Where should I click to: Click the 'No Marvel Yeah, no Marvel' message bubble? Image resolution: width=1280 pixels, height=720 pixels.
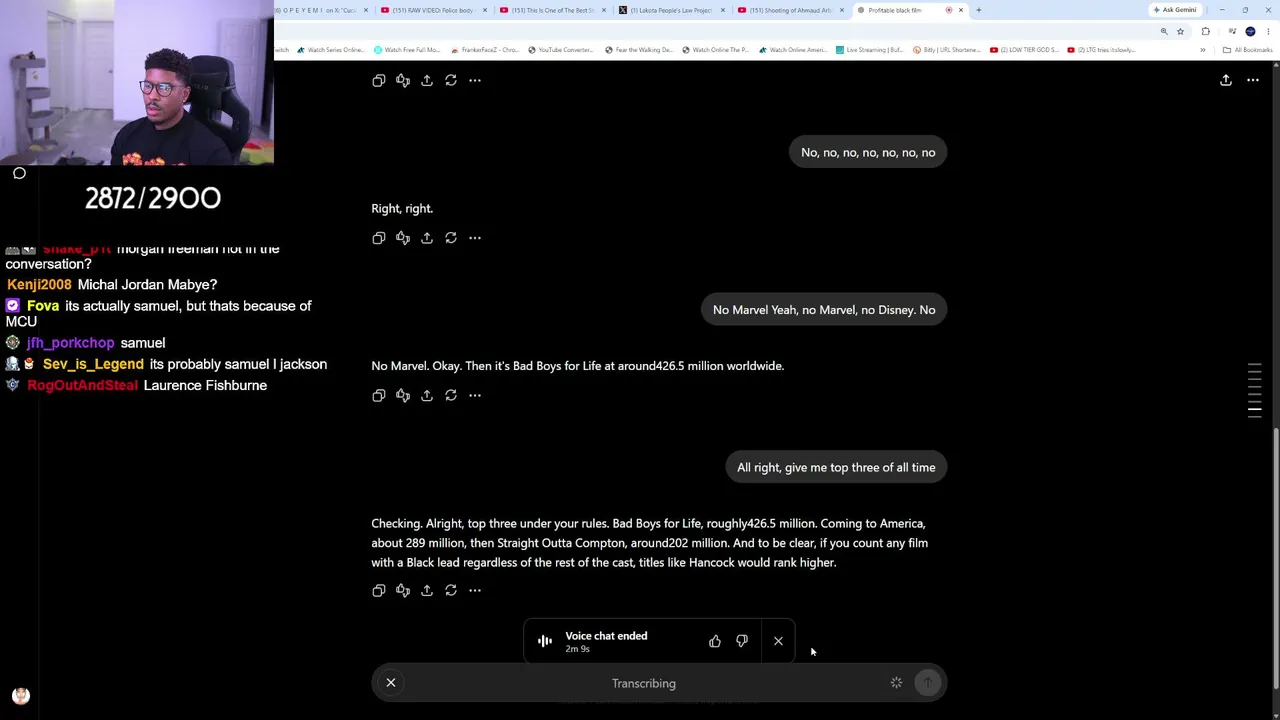point(824,310)
